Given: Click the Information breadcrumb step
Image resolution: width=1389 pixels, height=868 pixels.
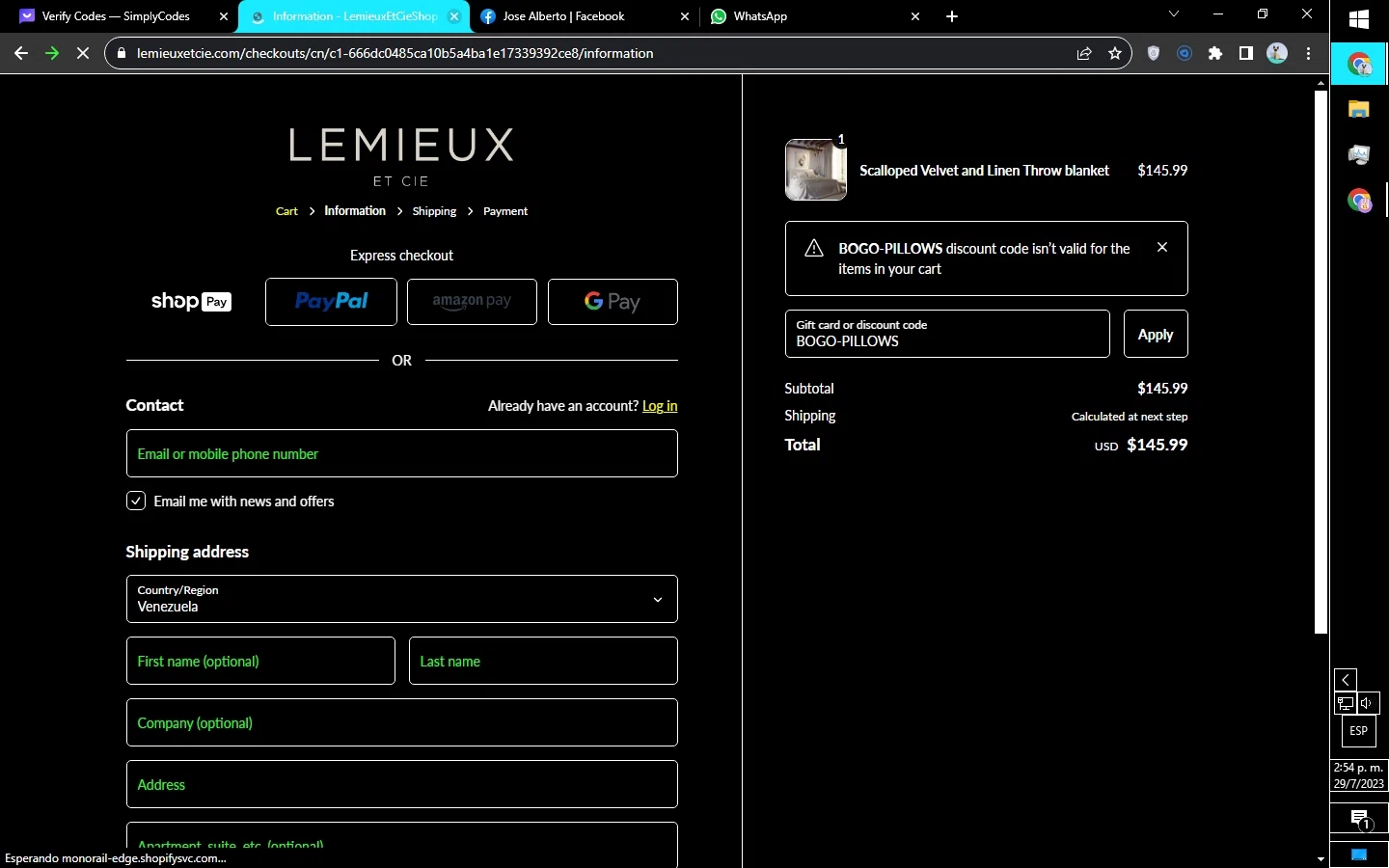Looking at the screenshot, I should tap(355, 211).
